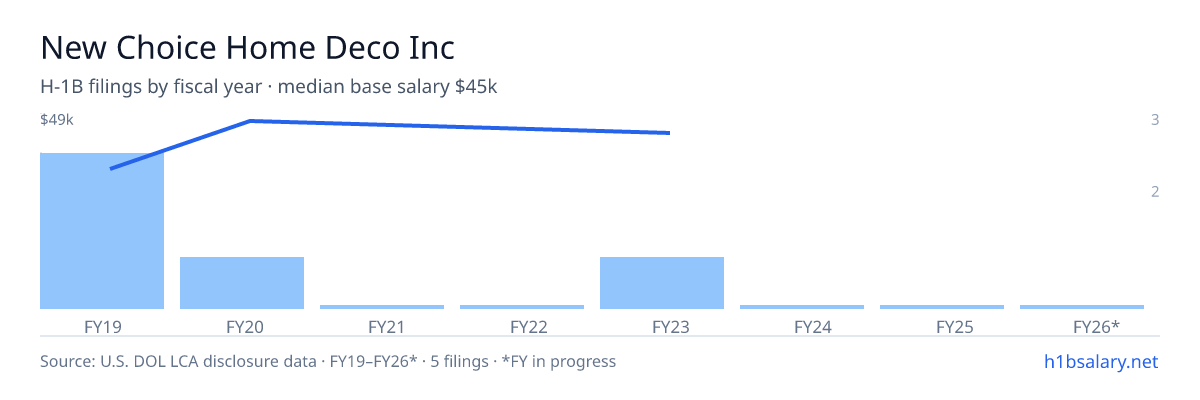Click the FY25 small bar
This screenshot has width=1200, height=400.
pos(942,307)
